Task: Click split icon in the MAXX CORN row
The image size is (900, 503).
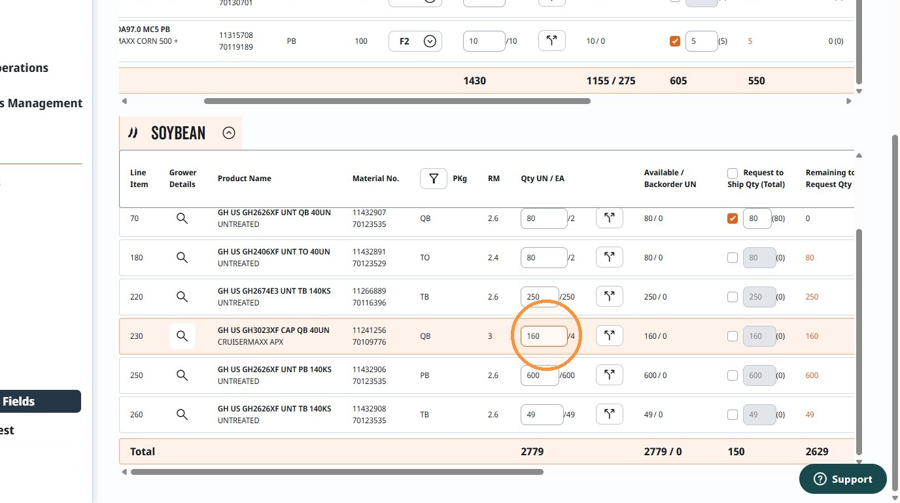Action: tap(552, 41)
